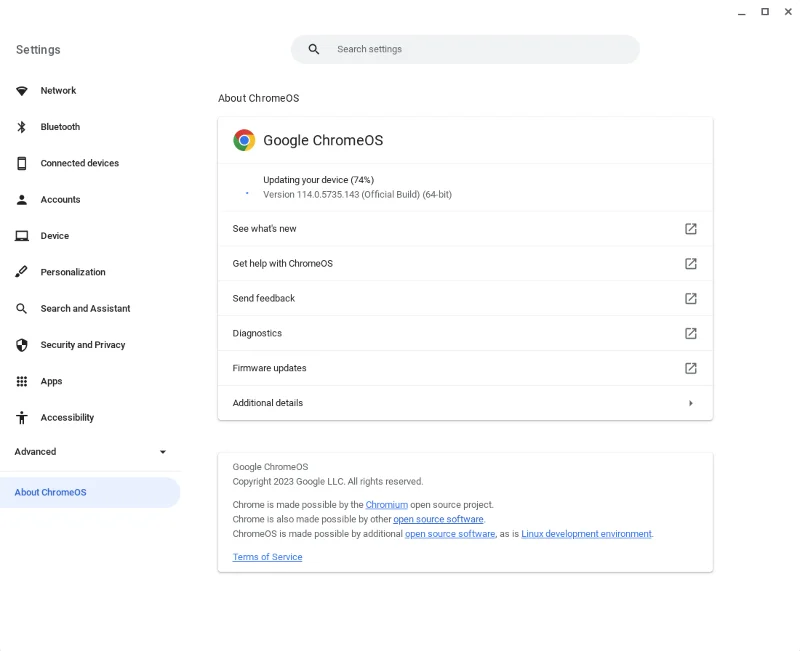Open Personalization via the brush icon
The image size is (800, 651).
[x=21, y=271]
